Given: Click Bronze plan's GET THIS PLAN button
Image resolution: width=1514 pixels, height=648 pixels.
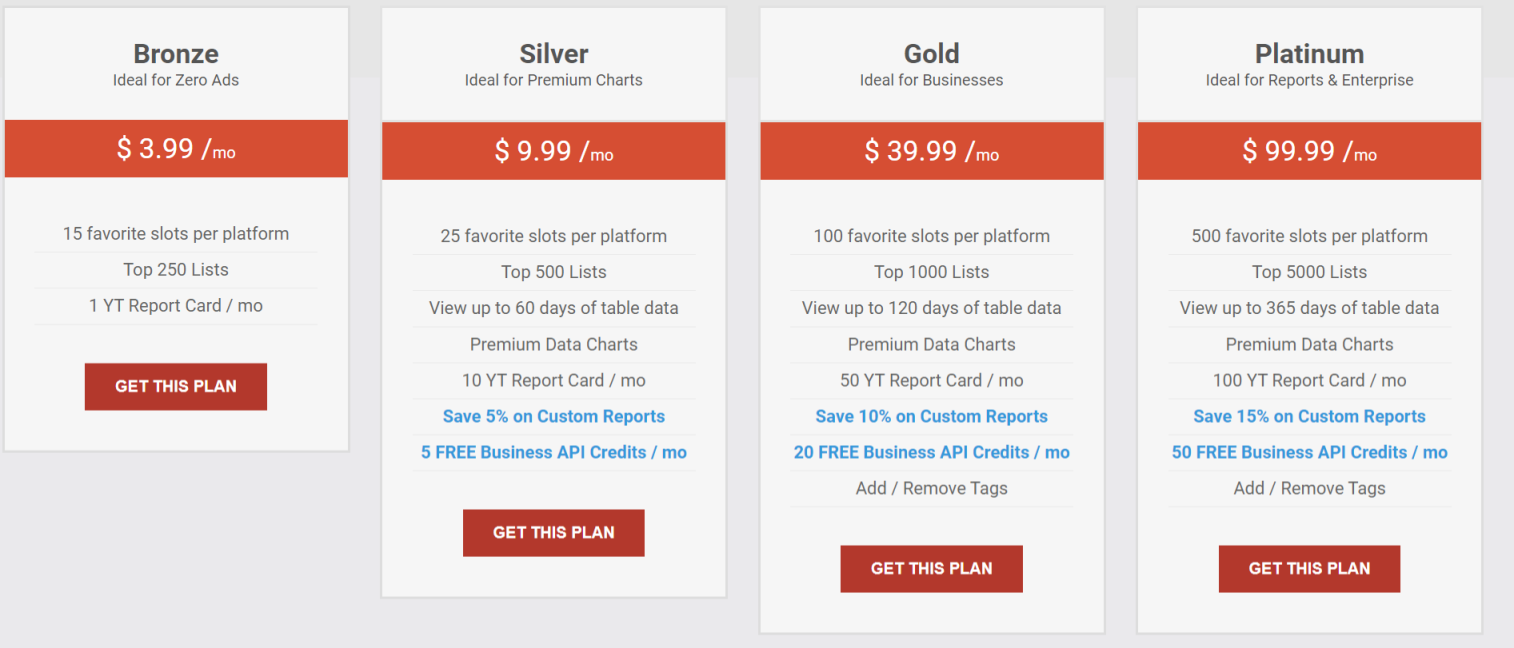Looking at the screenshot, I should [176, 386].
